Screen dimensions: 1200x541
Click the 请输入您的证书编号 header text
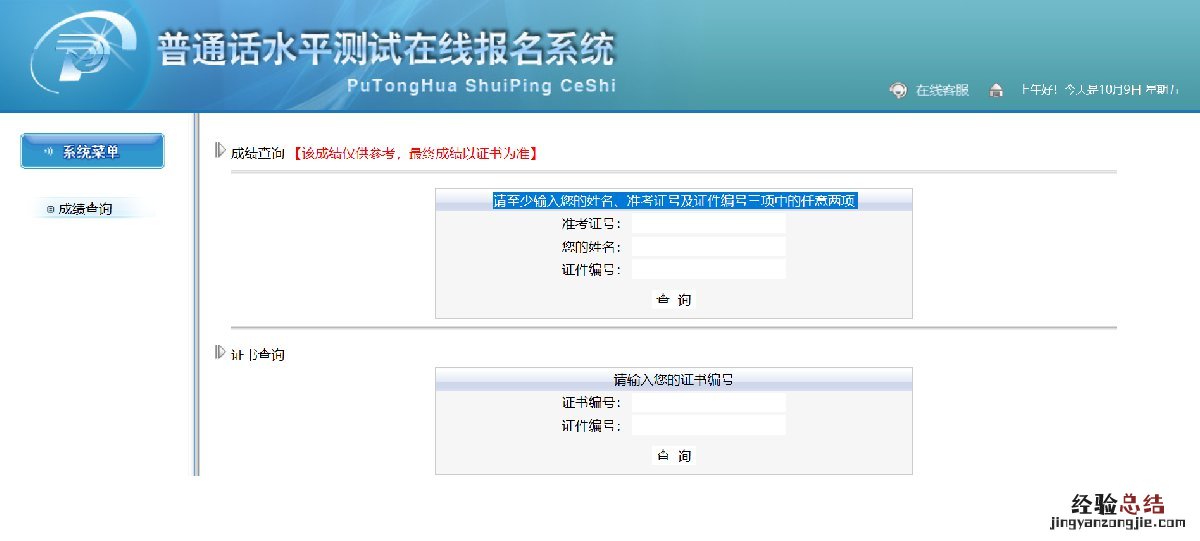674,380
